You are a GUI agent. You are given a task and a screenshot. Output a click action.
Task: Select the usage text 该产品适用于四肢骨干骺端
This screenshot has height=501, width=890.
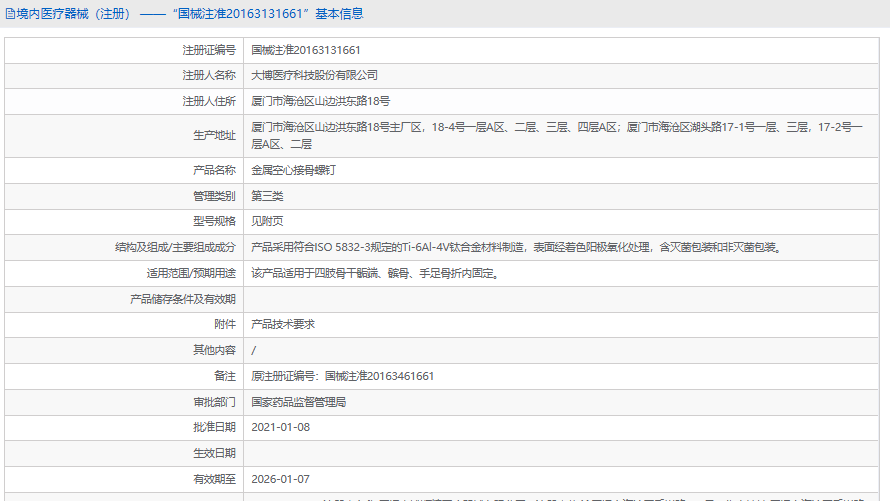coord(376,273)
